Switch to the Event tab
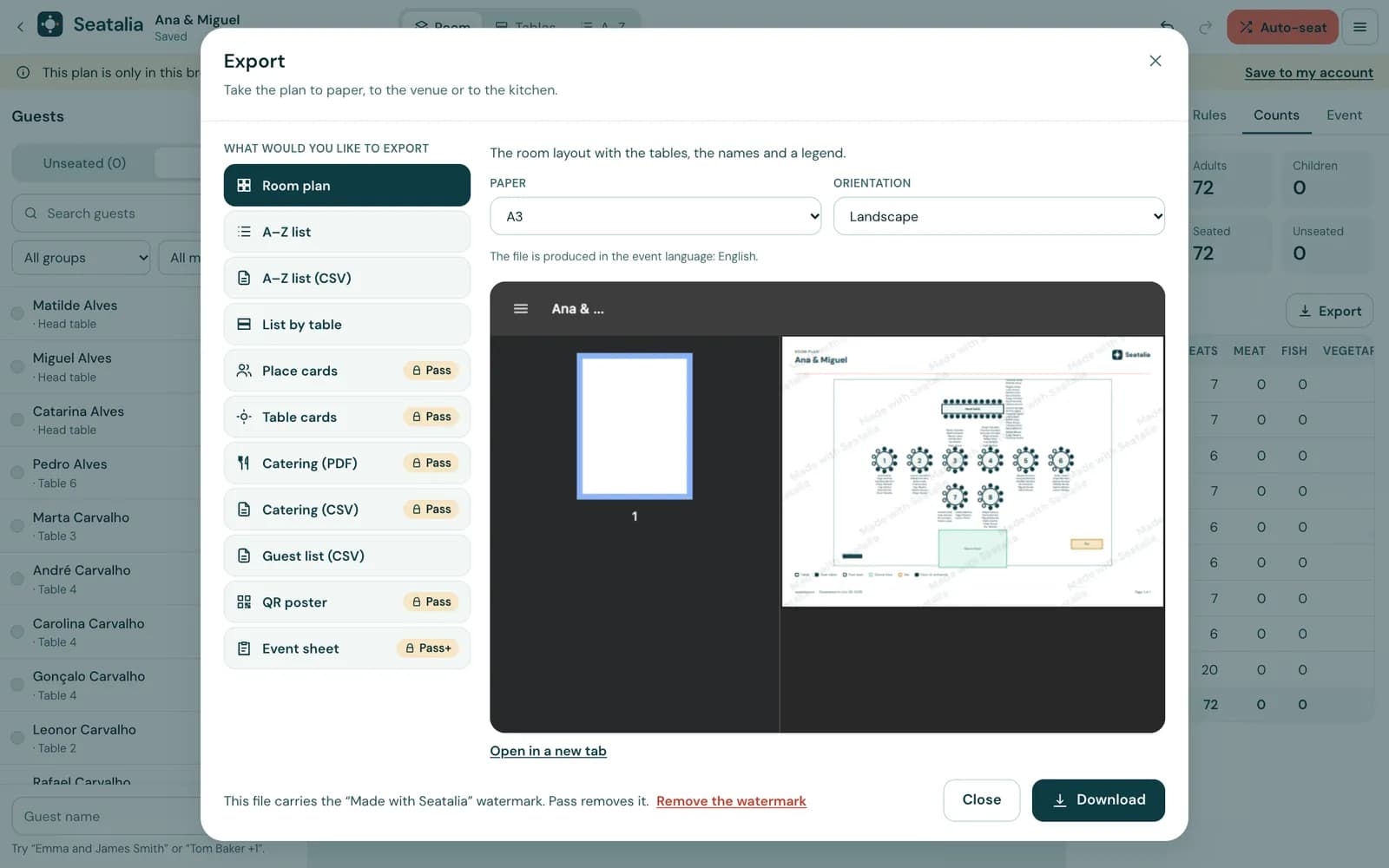The height and width of the screenshot is (868, 1389). point(1344,115)
